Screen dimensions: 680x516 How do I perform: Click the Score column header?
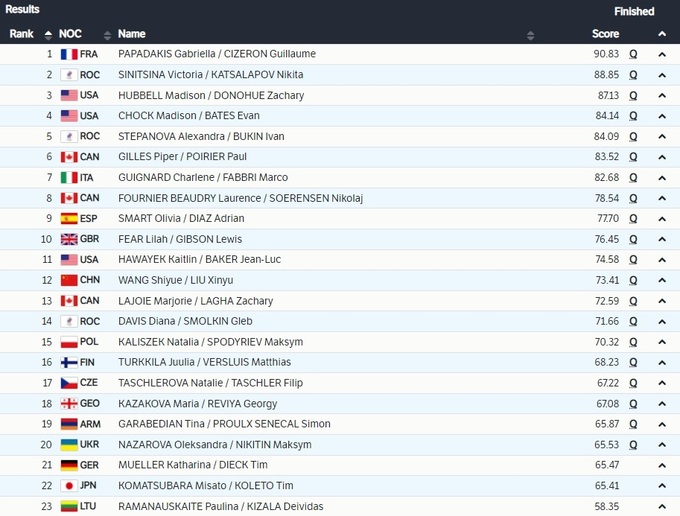[605, 34]
